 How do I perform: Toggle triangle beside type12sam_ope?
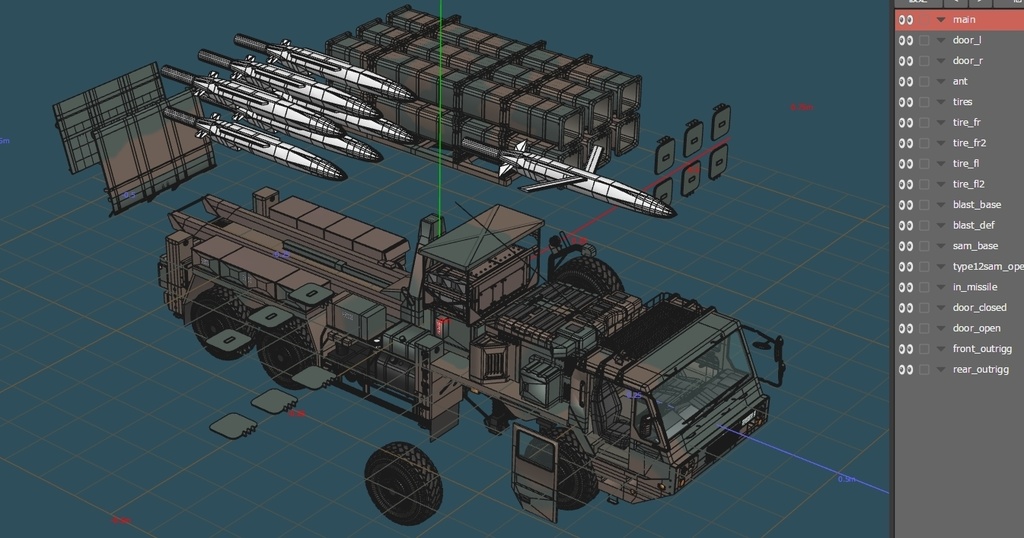pyautogui.click(x=941, y=266)
